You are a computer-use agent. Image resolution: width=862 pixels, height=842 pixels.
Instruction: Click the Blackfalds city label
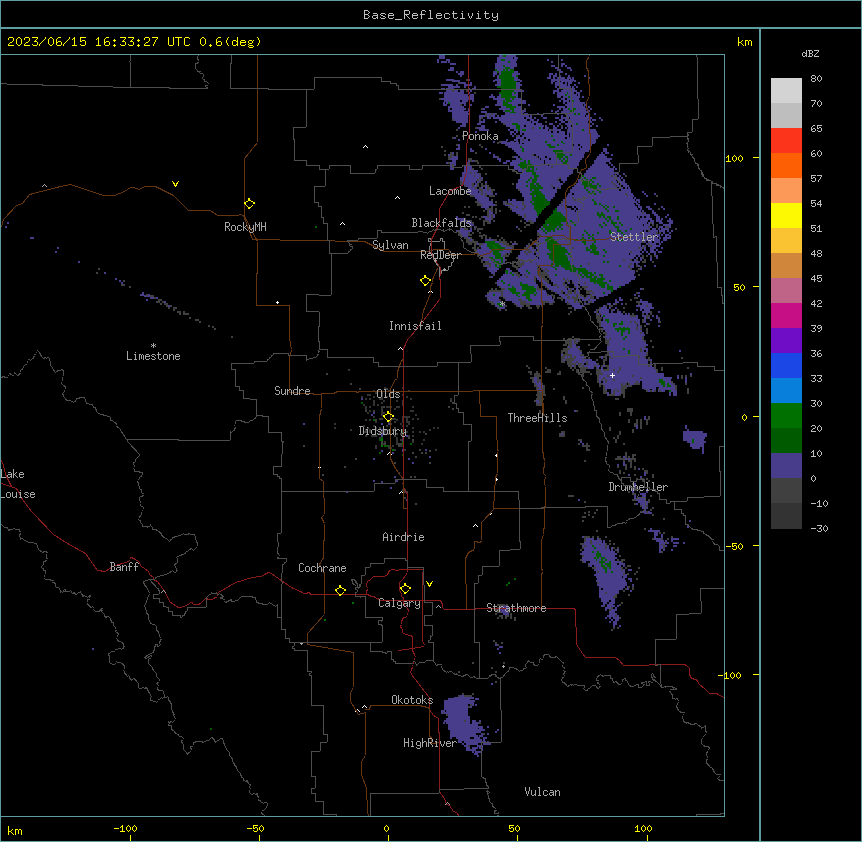441,223
